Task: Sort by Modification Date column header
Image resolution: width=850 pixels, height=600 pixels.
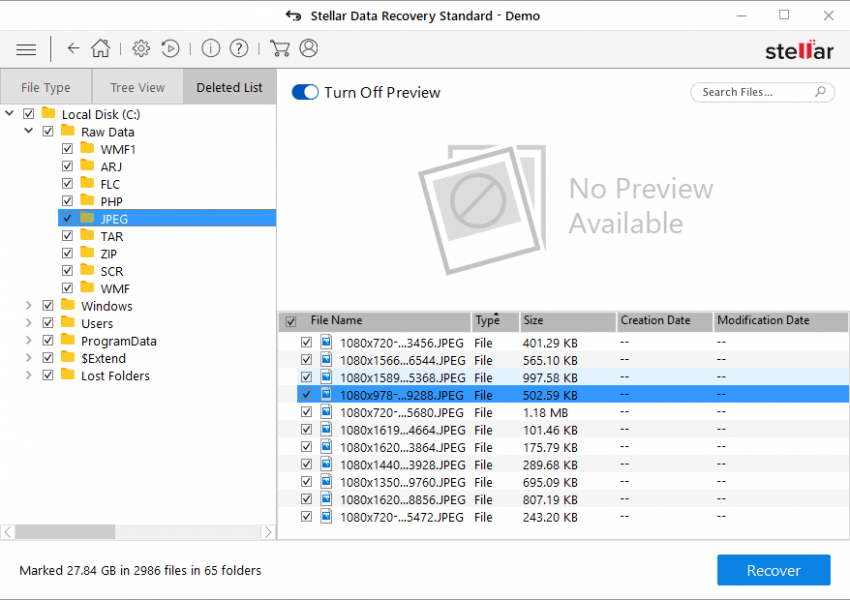Action: pyautogui.click(x=781, y=321)
